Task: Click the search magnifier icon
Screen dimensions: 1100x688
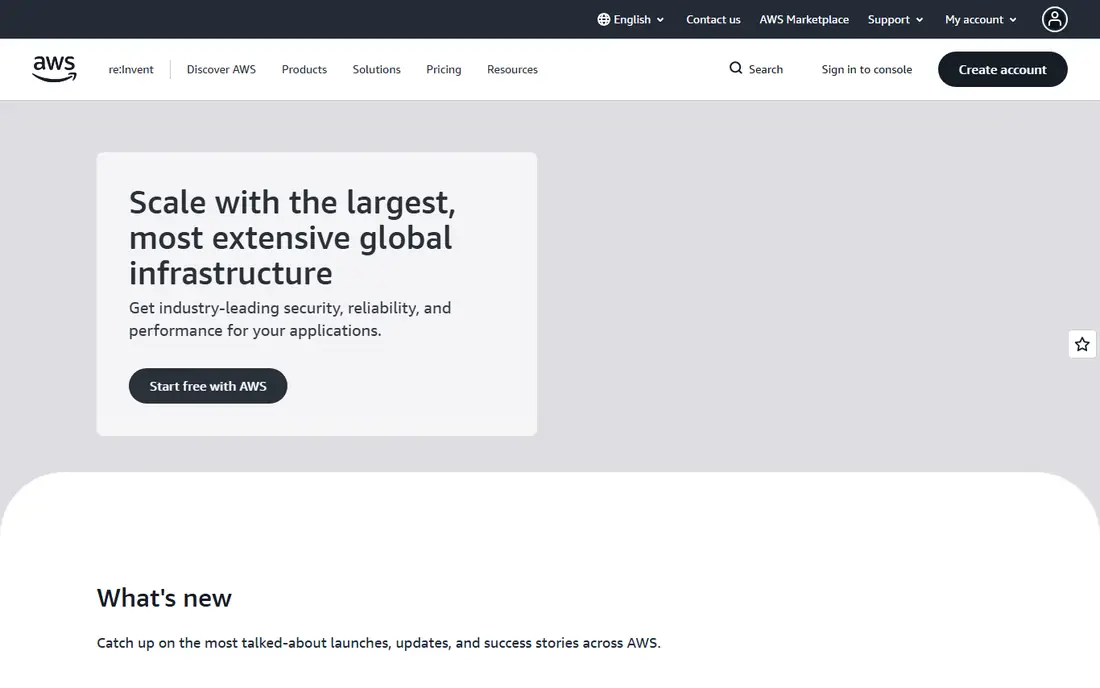Action: click(x=735, y=68)
